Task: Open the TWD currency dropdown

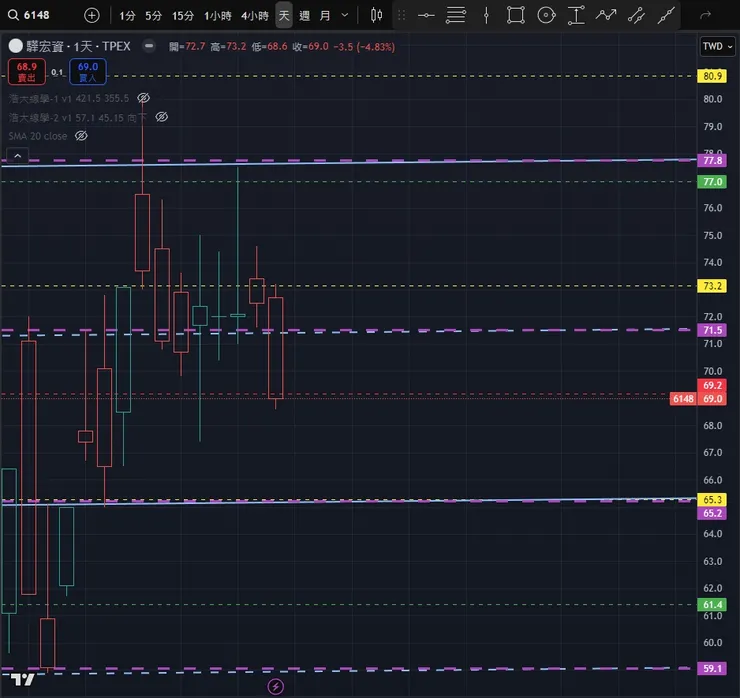Action: point(717,46)
